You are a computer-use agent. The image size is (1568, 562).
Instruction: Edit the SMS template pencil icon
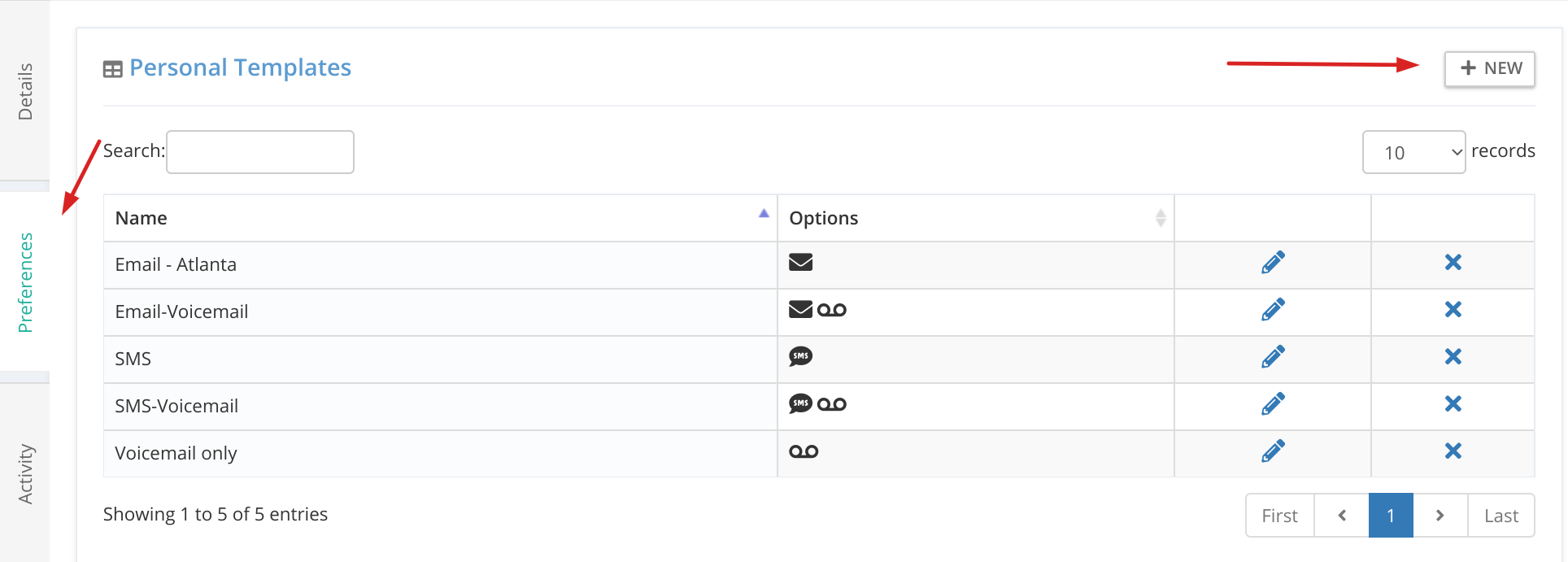tap(1273, 357)
